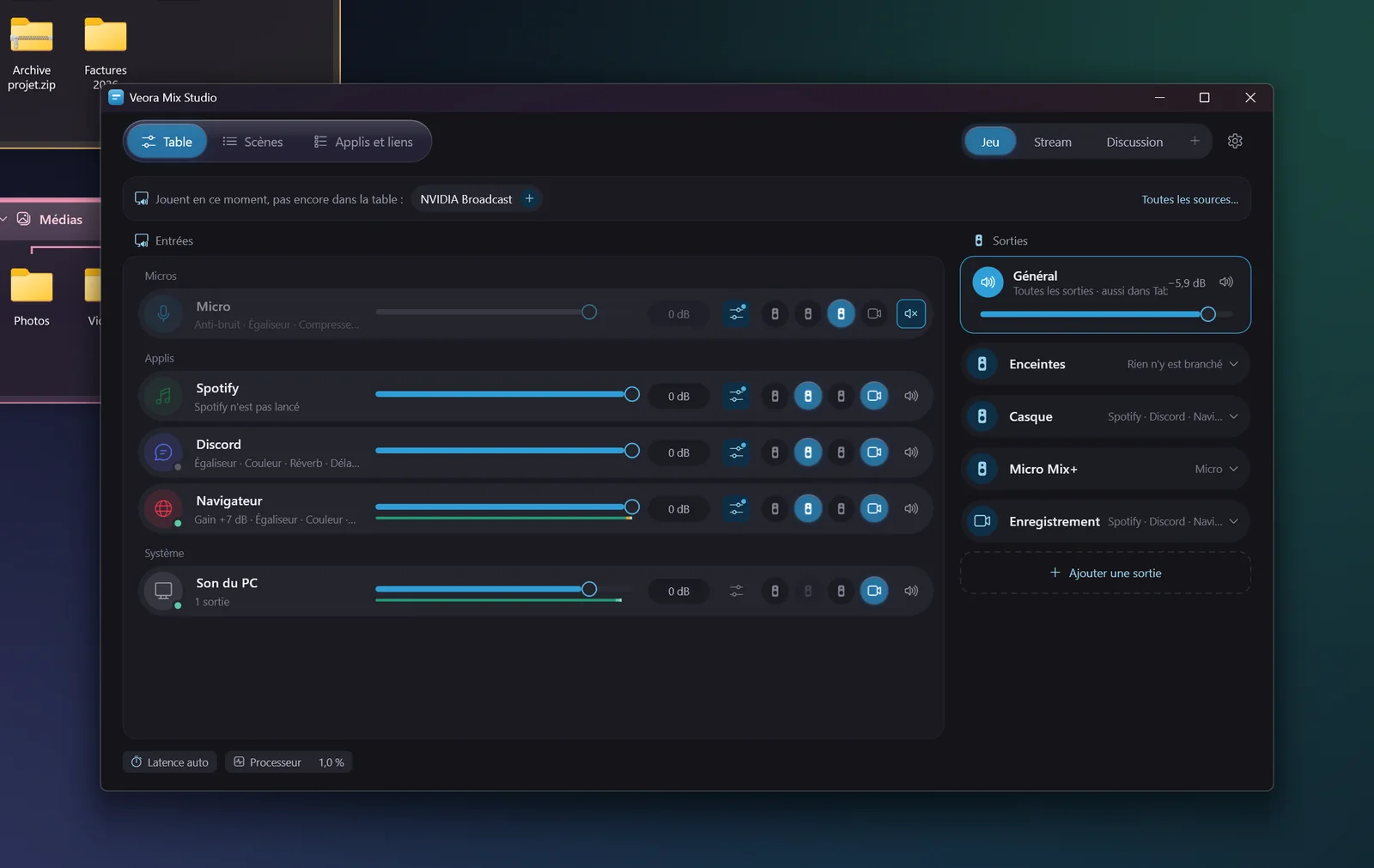The image size is (1374, 868).
Task: Mute the Spotify input
Action: [911, 396]
